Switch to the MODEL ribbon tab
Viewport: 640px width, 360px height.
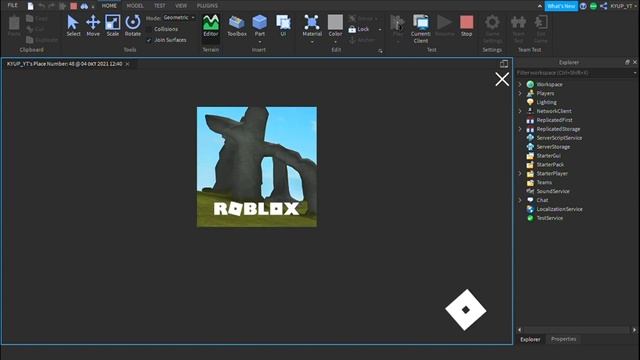135,6
